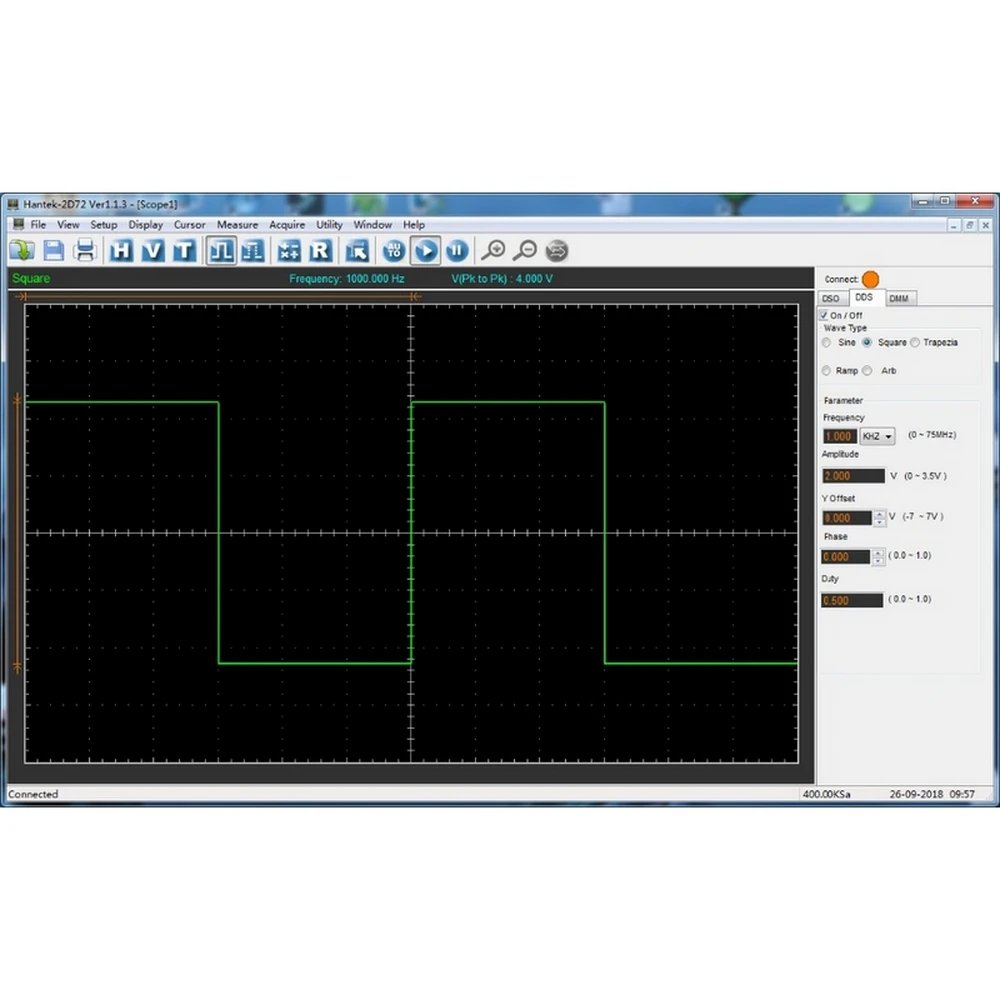
Task: Click the Amplitude input field
Action: click(853, 476)
